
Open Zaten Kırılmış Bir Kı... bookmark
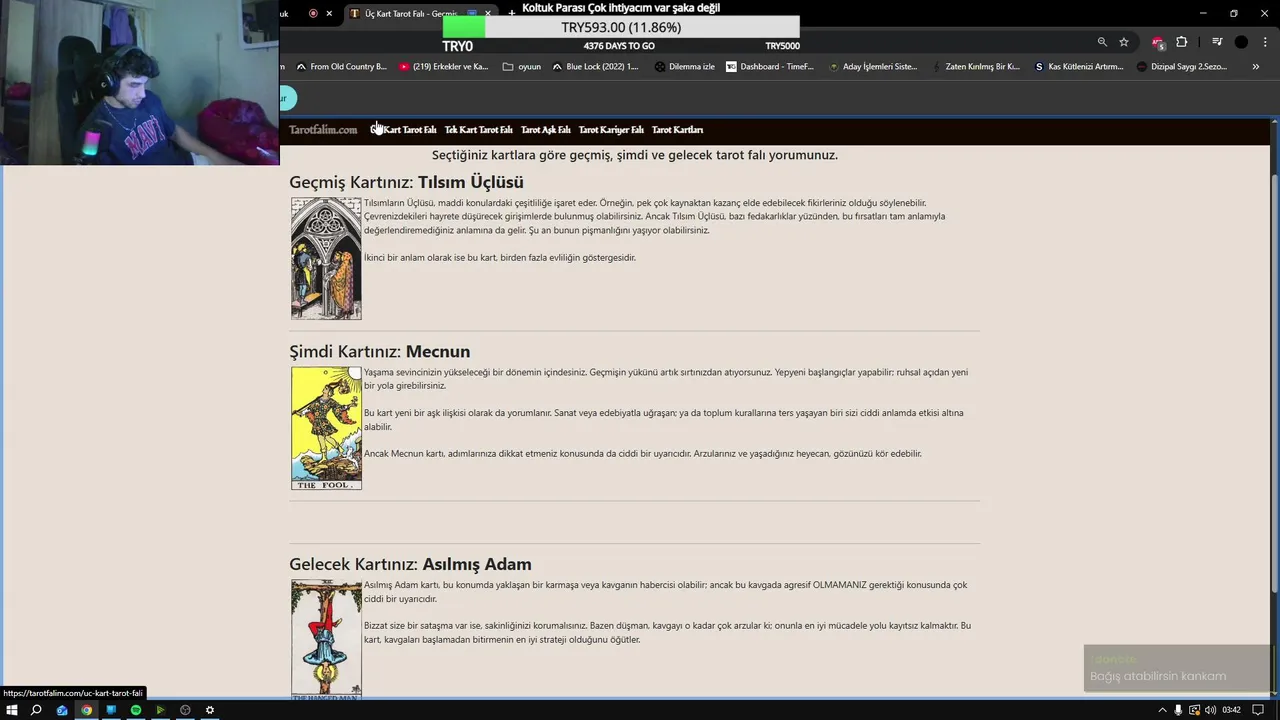click(x=975, y=67)
